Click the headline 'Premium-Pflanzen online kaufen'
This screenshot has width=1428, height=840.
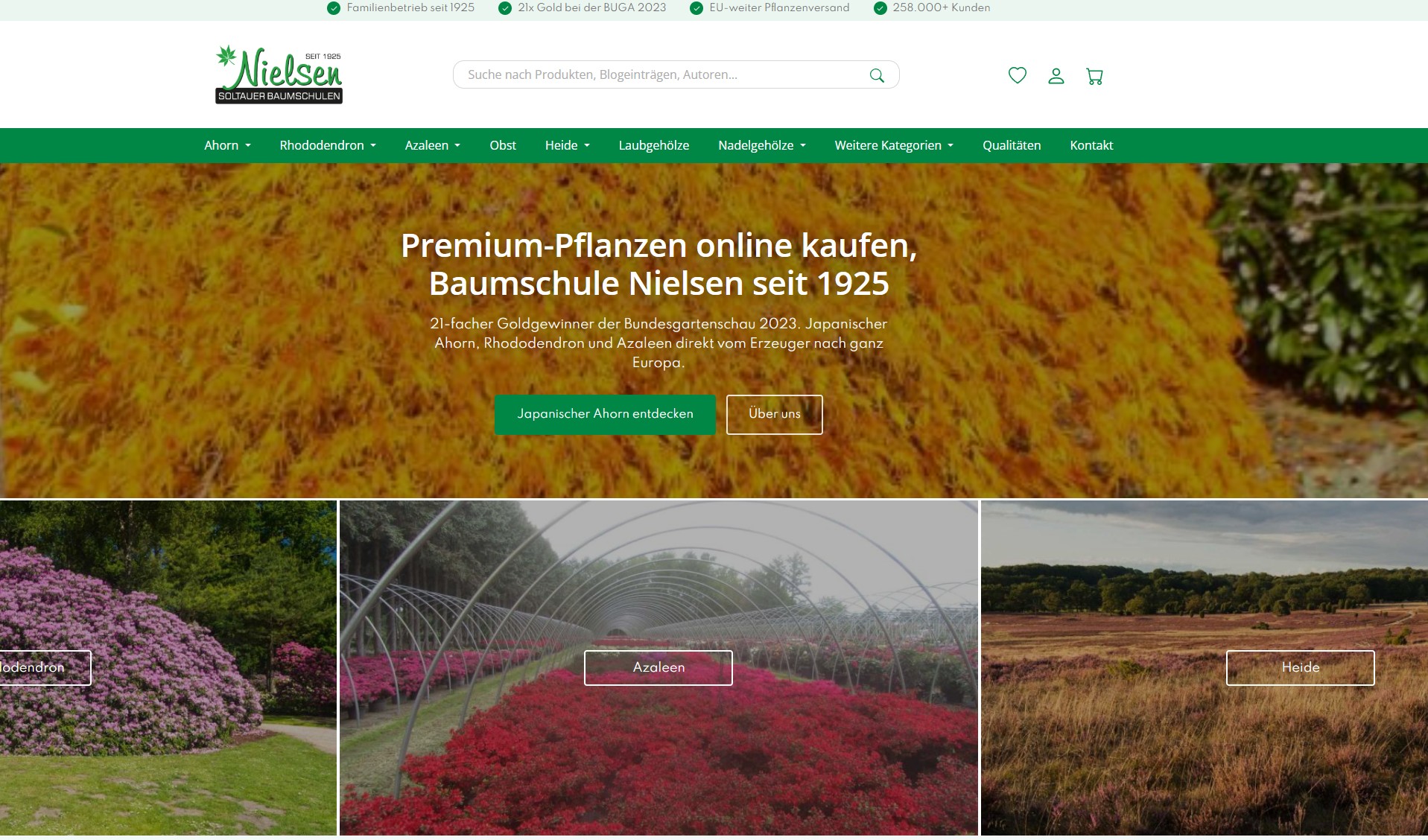[x=659, y=246]
